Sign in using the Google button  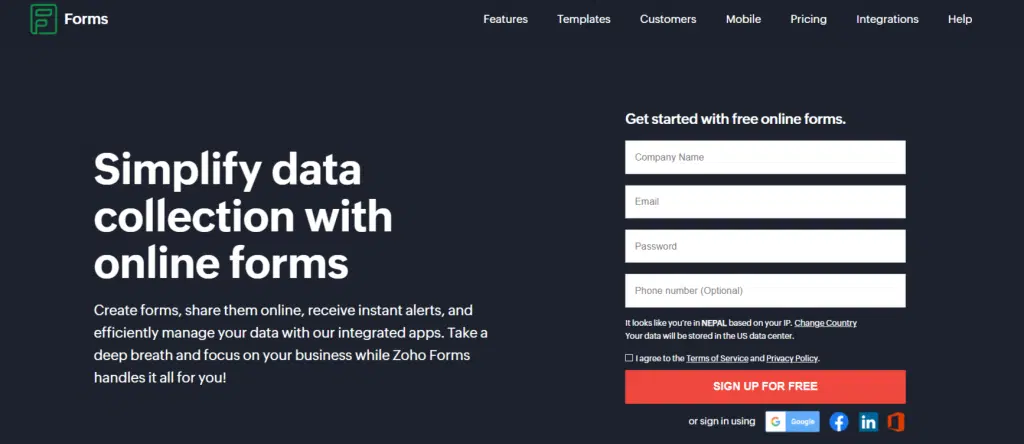(x=792, y=422)
